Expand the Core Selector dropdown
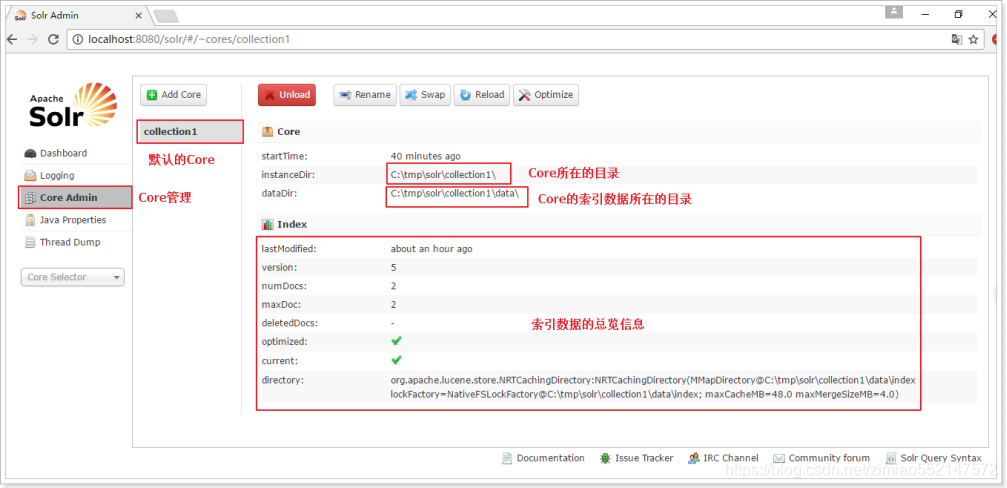 pyautogui.click(x=73, y=277)
